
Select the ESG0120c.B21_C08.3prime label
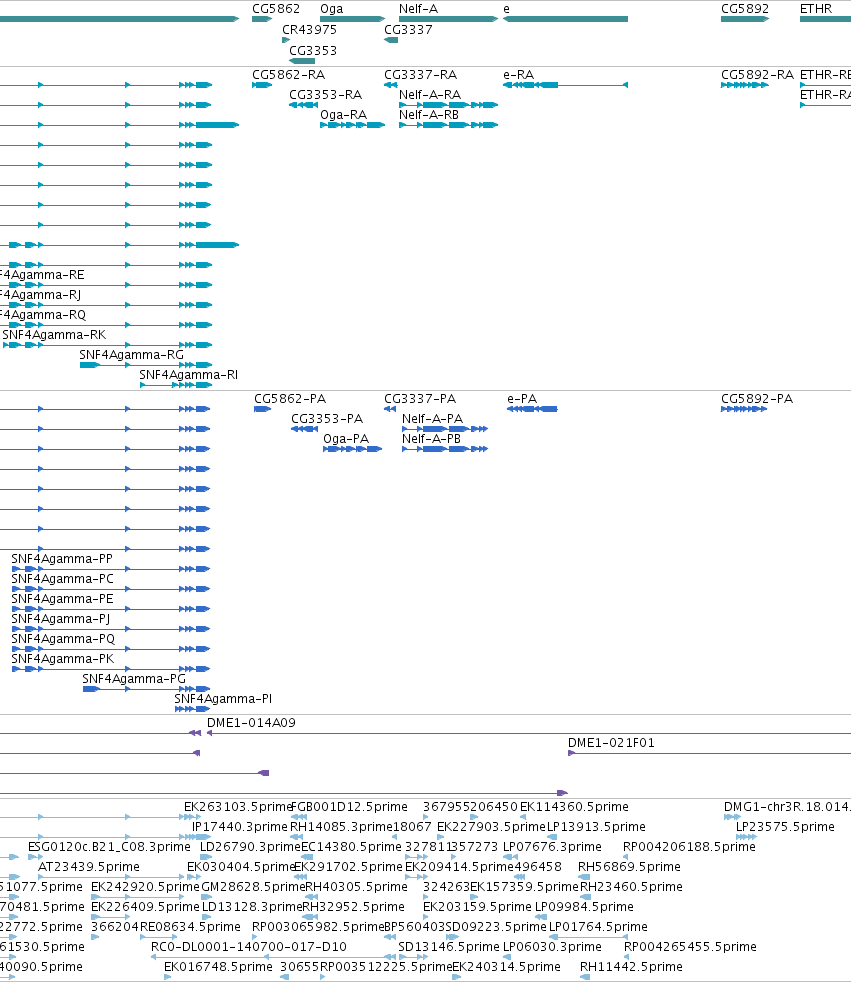[x=109, y=846]
